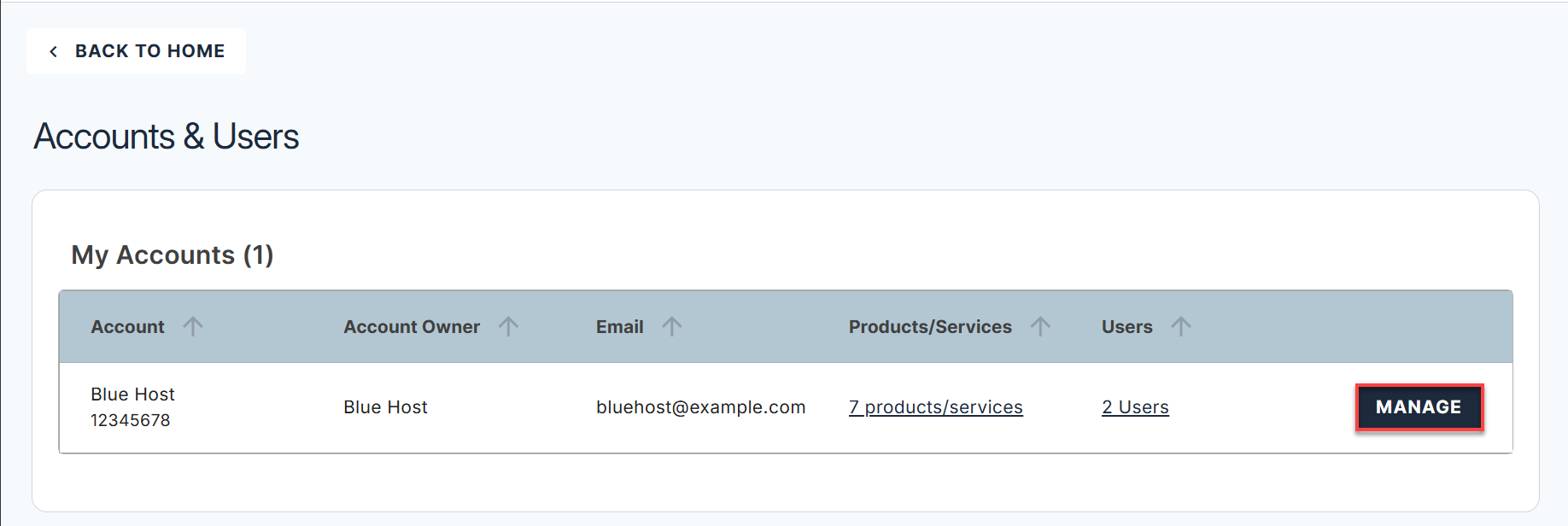This screenshot has width=1568, height=526.
Task: Expand the 2 Users list
Action: 1135,407
